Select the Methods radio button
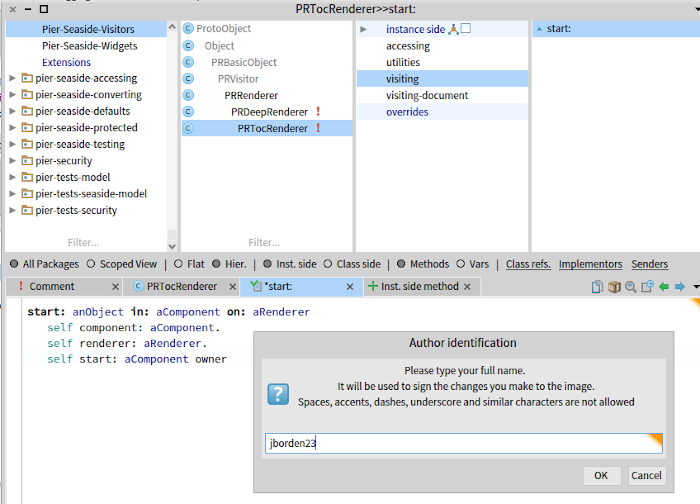 click(401, 264)
